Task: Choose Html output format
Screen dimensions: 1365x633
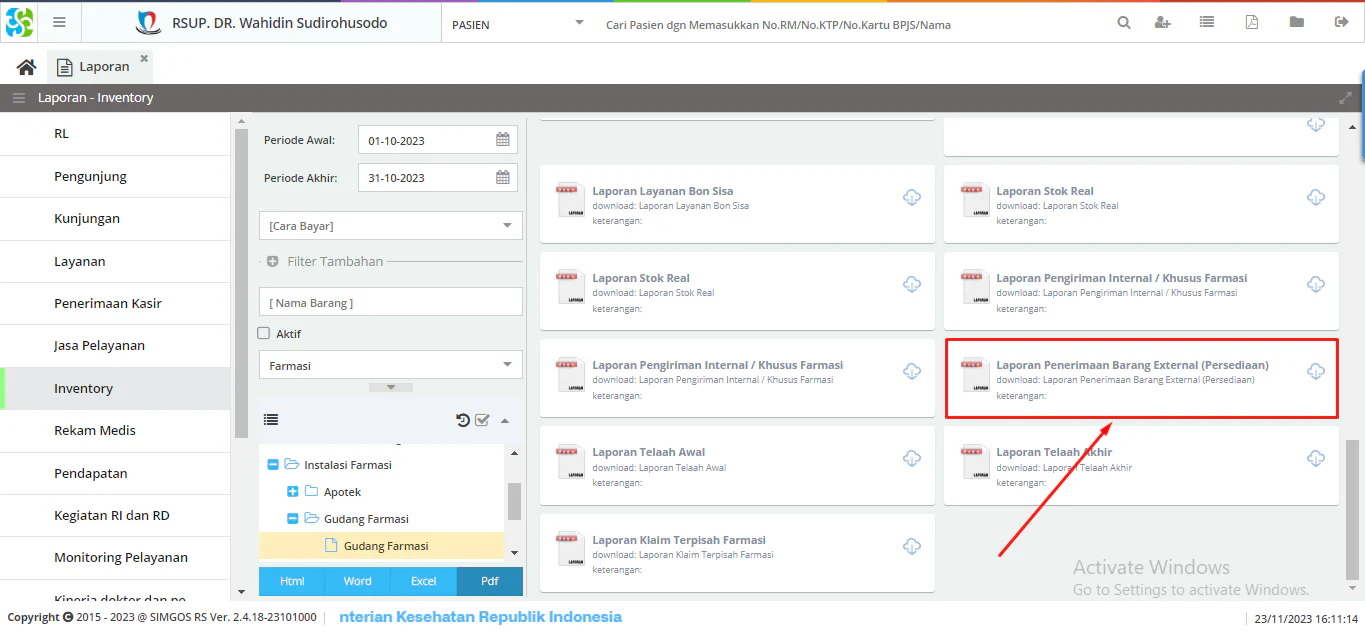Action: 292,581
